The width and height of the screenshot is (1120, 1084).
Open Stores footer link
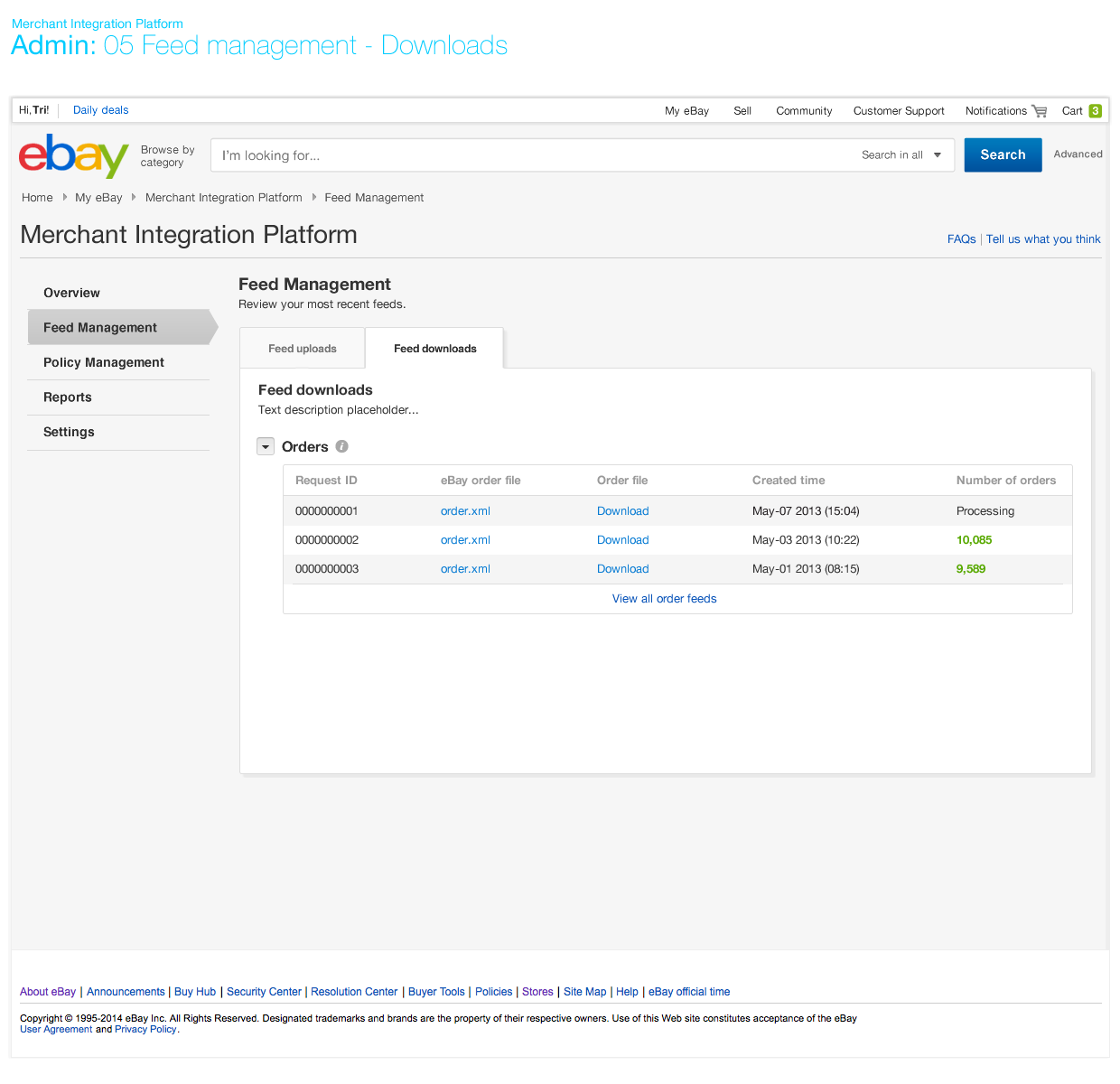[x=537, y=992]
